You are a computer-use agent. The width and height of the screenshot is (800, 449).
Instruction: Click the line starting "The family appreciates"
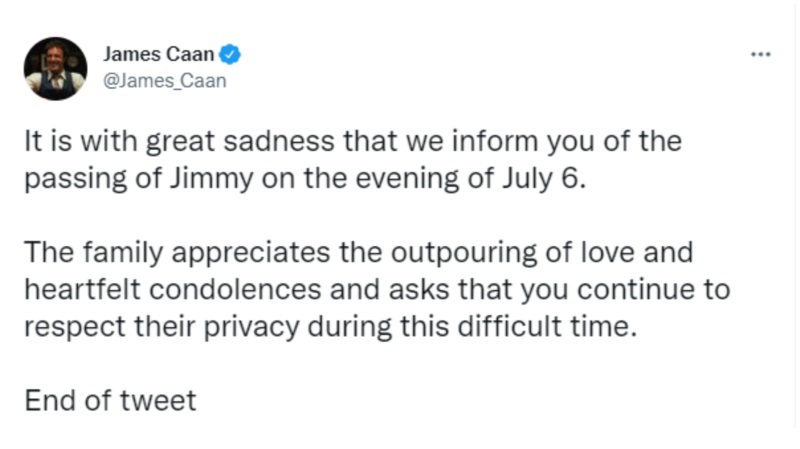(358, 251)
